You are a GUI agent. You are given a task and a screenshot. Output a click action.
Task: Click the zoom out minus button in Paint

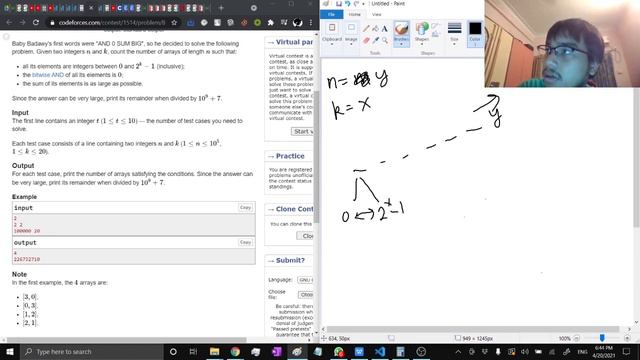576,338
